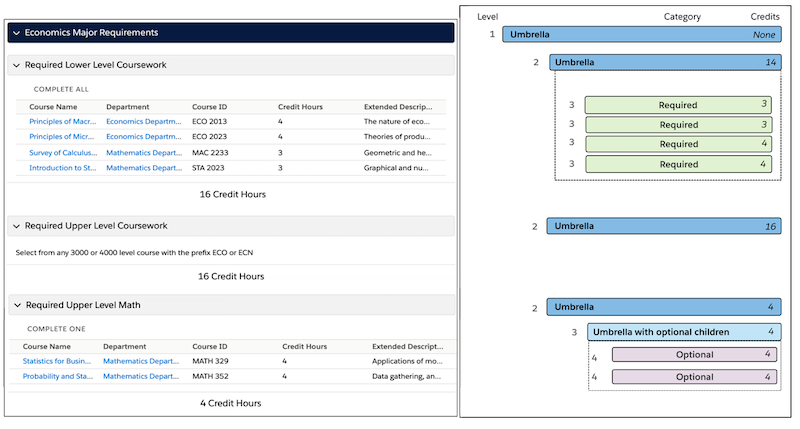The image size is (800, 429).
Task: Open Principles of Macr... course link
Action: tap(63, 121)
